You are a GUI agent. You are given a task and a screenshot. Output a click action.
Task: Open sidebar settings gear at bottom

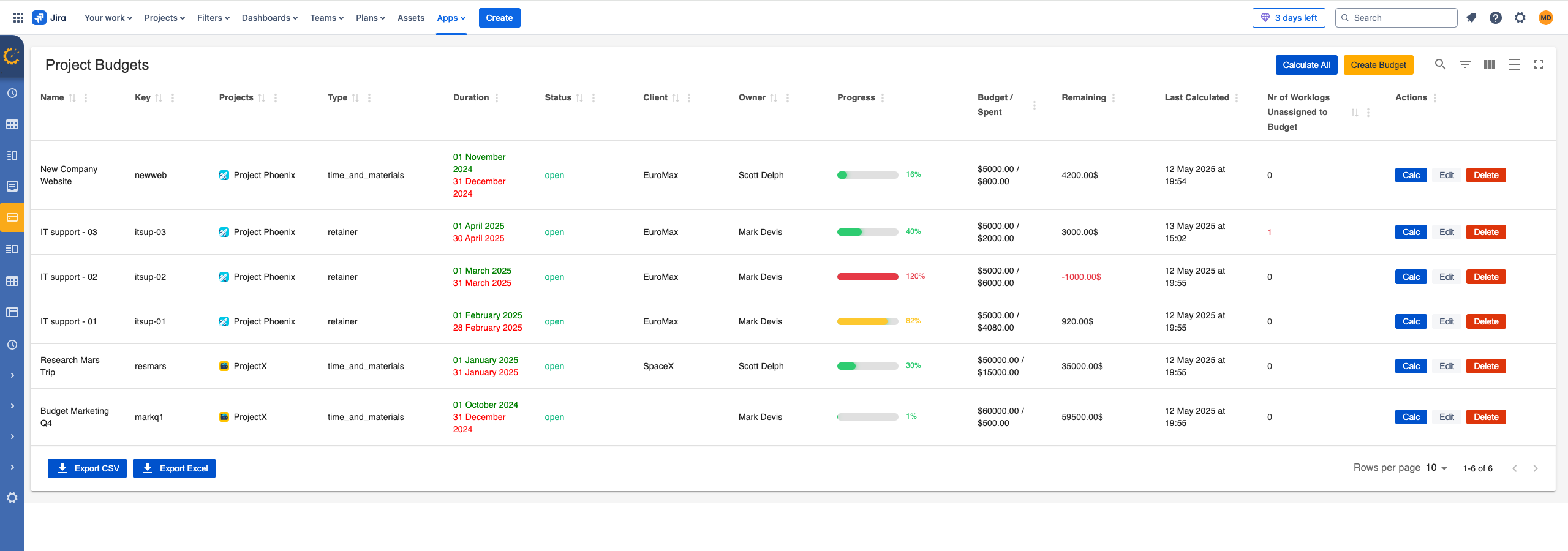coord(12,498)
